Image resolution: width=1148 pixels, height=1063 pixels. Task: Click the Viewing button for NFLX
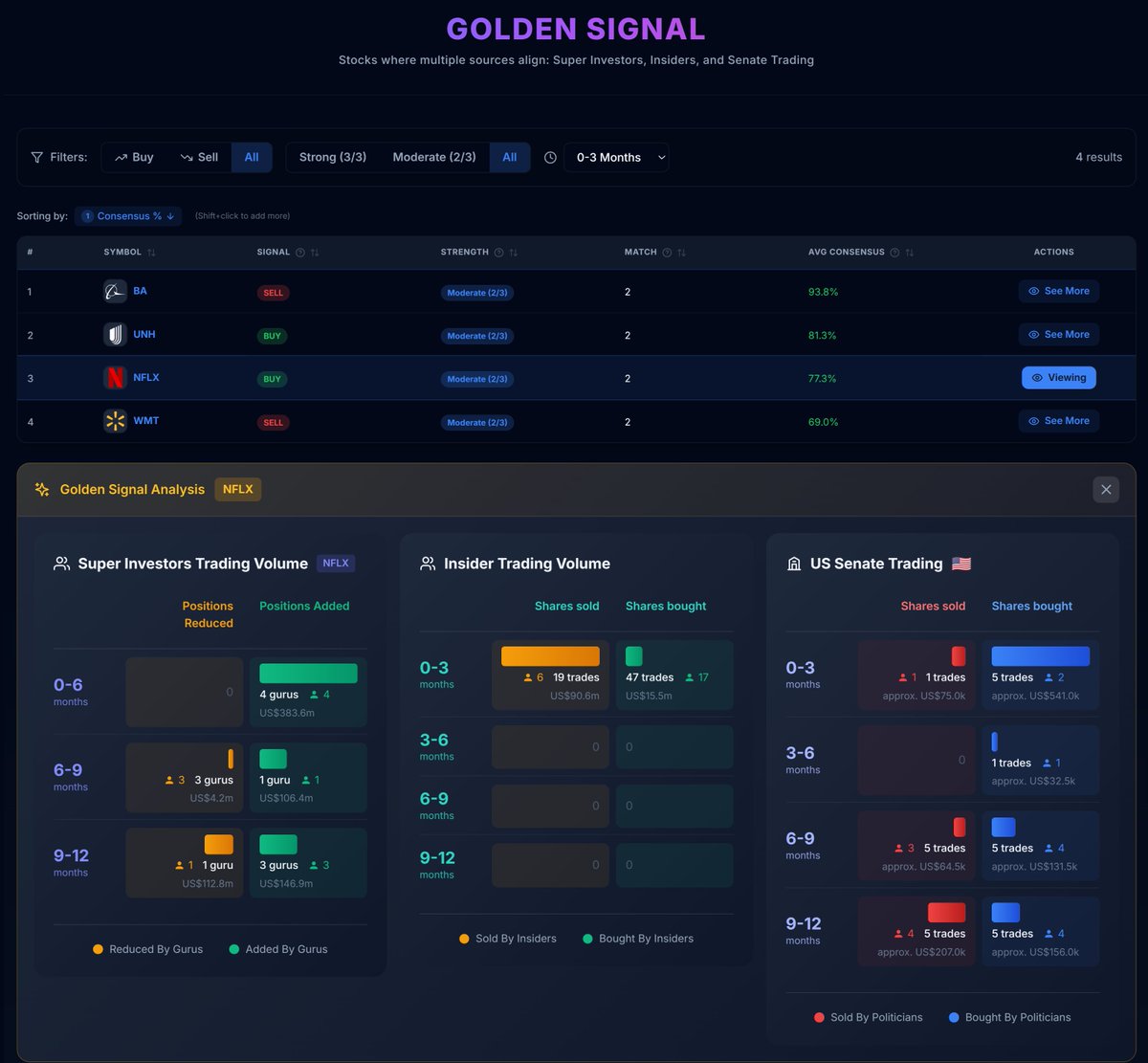click(1058, 378)
